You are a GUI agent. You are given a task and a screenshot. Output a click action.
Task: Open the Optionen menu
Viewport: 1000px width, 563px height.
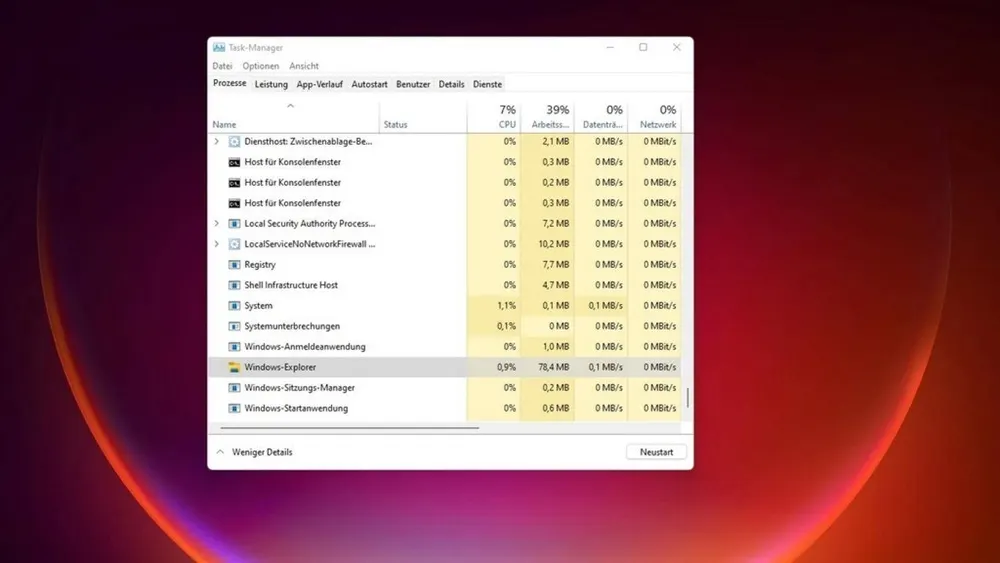[x=261, y=66]
